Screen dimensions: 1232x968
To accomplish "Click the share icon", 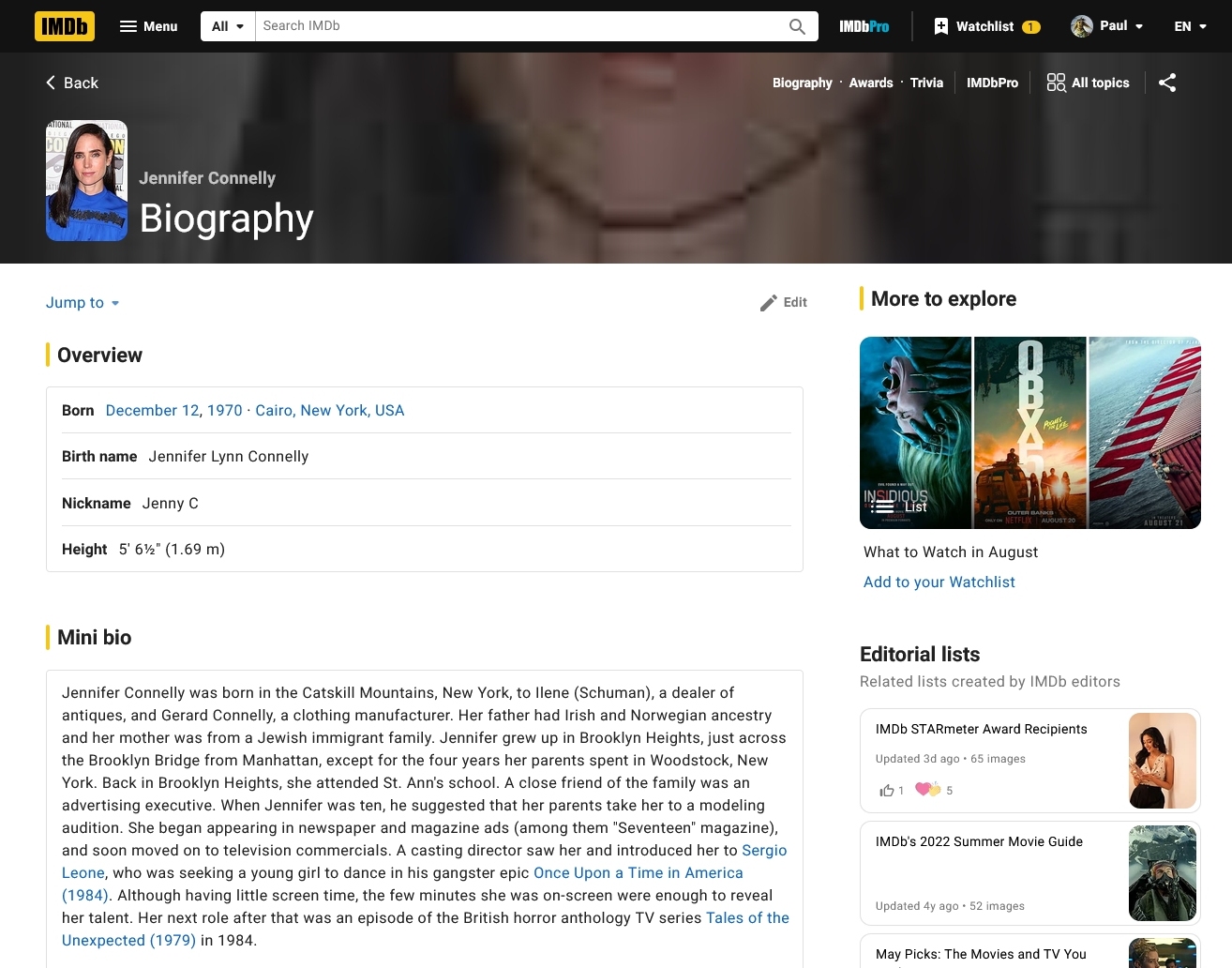I will (x=1167, y=83).
